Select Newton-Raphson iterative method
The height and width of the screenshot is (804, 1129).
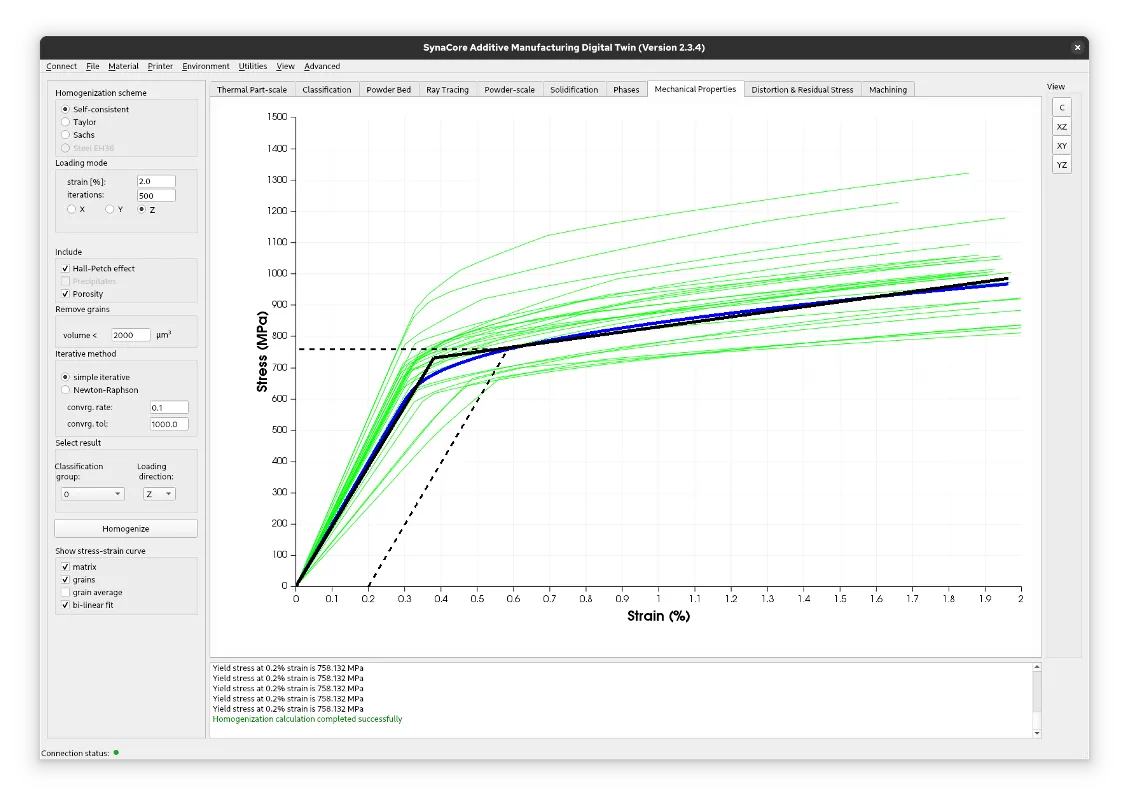click(66, 390)
